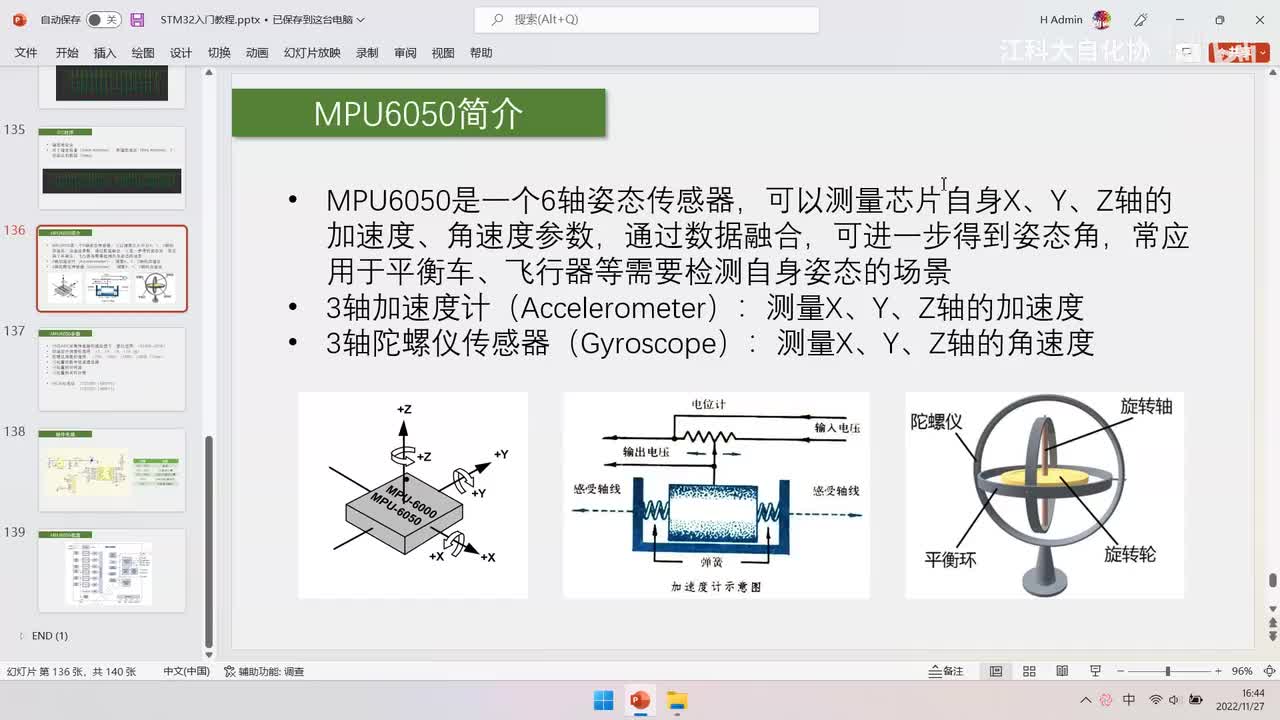Click the main editor vertical scrollbar thumb
This screenshot has height=720, width=1280.
click(x=1272, y=581)
